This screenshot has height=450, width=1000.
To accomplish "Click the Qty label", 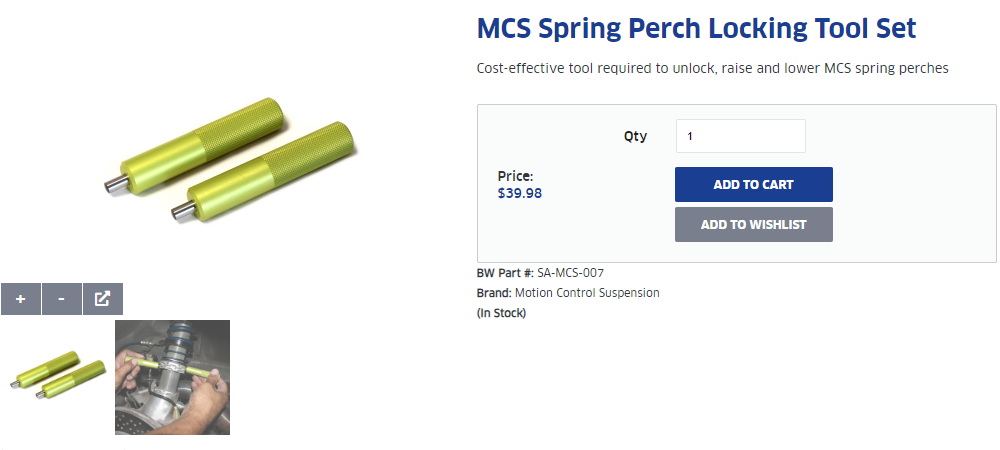I will (x=635, y=136).
